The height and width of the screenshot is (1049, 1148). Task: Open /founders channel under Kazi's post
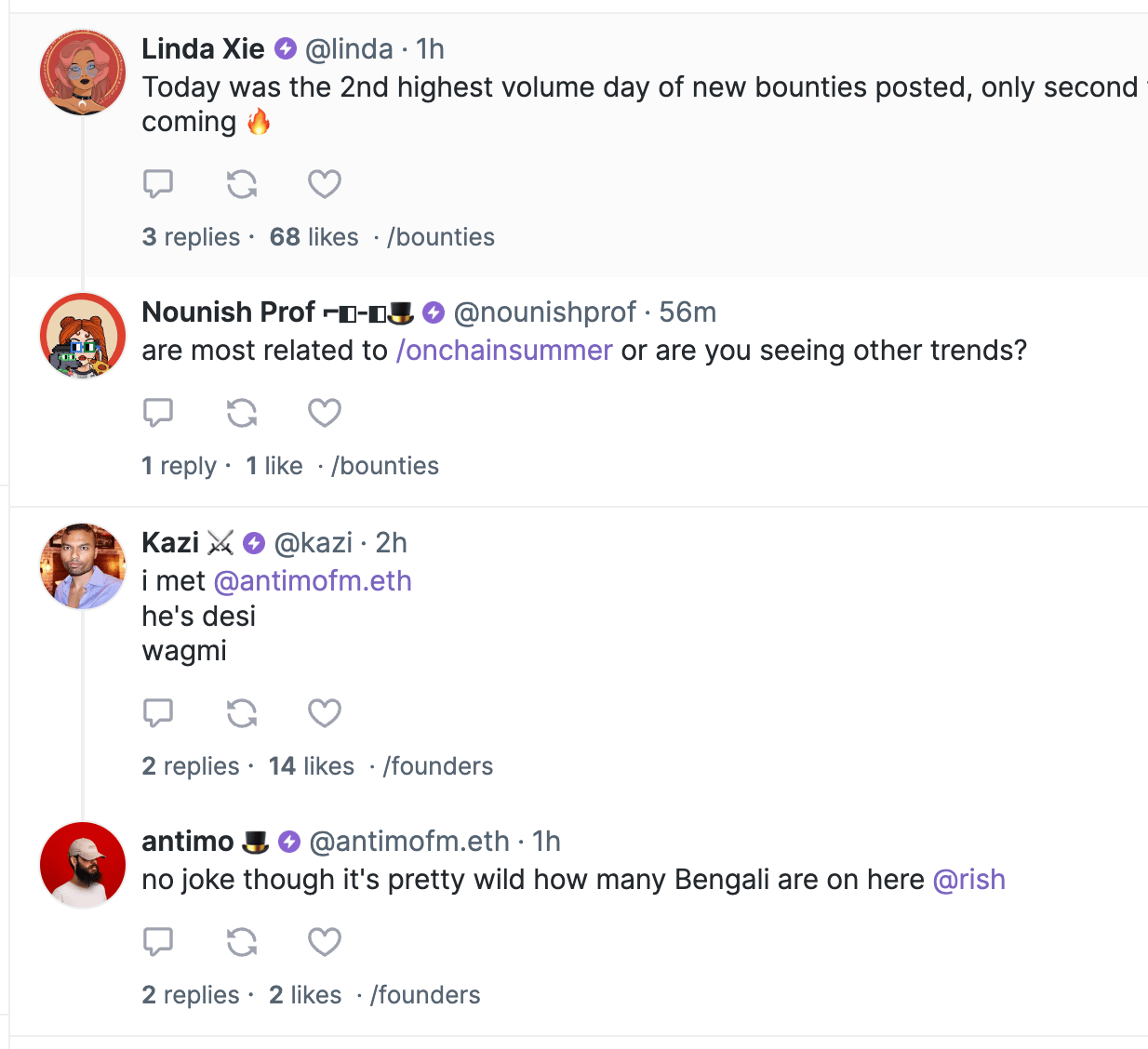click(438, 766)
